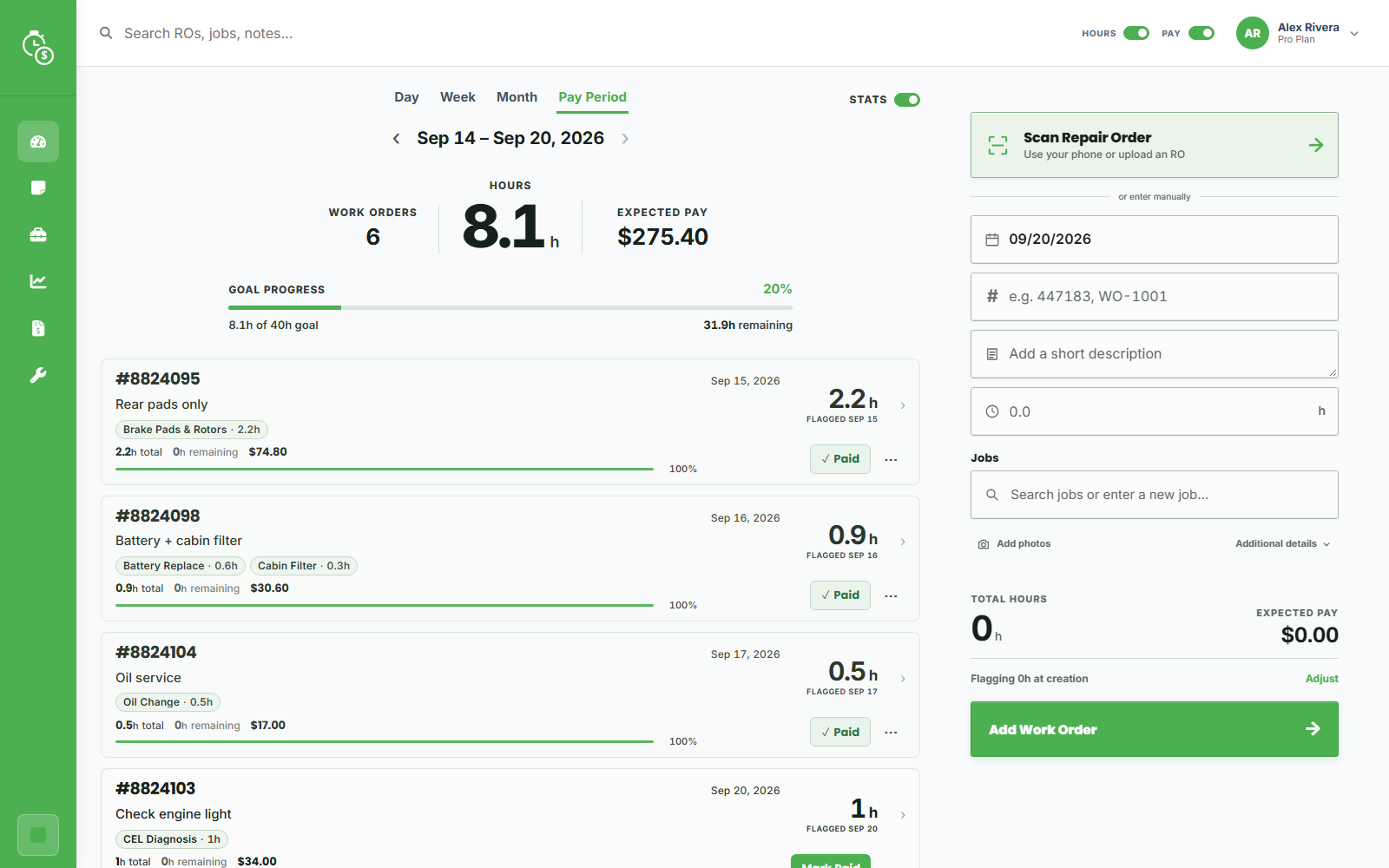This screenshot has height=868, width=1389.
Task: Click the calendar icon in date field
Action: tap(992, 240)
